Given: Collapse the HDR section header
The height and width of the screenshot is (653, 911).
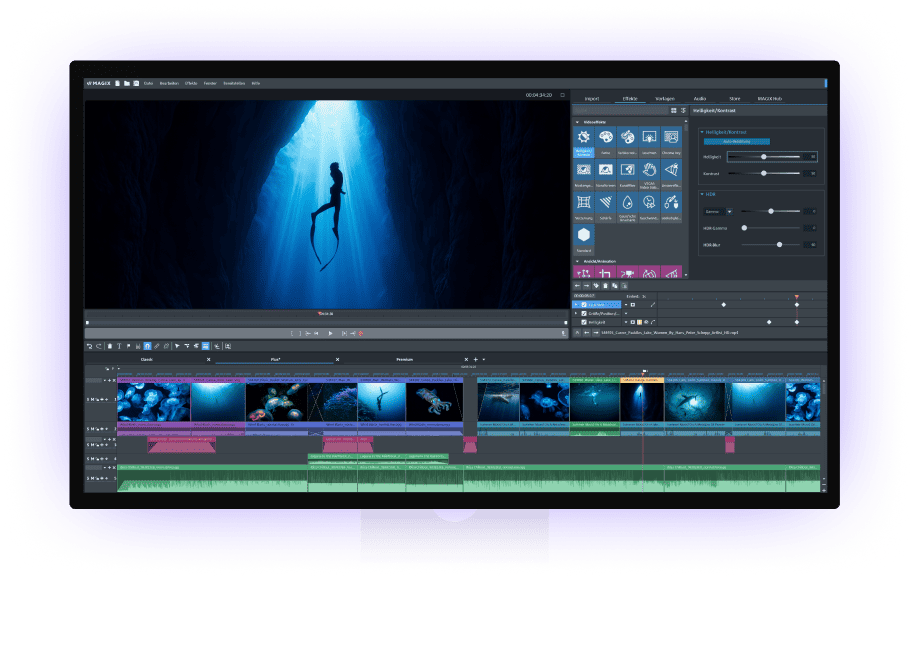Looking at the screenshot, I should tap(702, 194).
